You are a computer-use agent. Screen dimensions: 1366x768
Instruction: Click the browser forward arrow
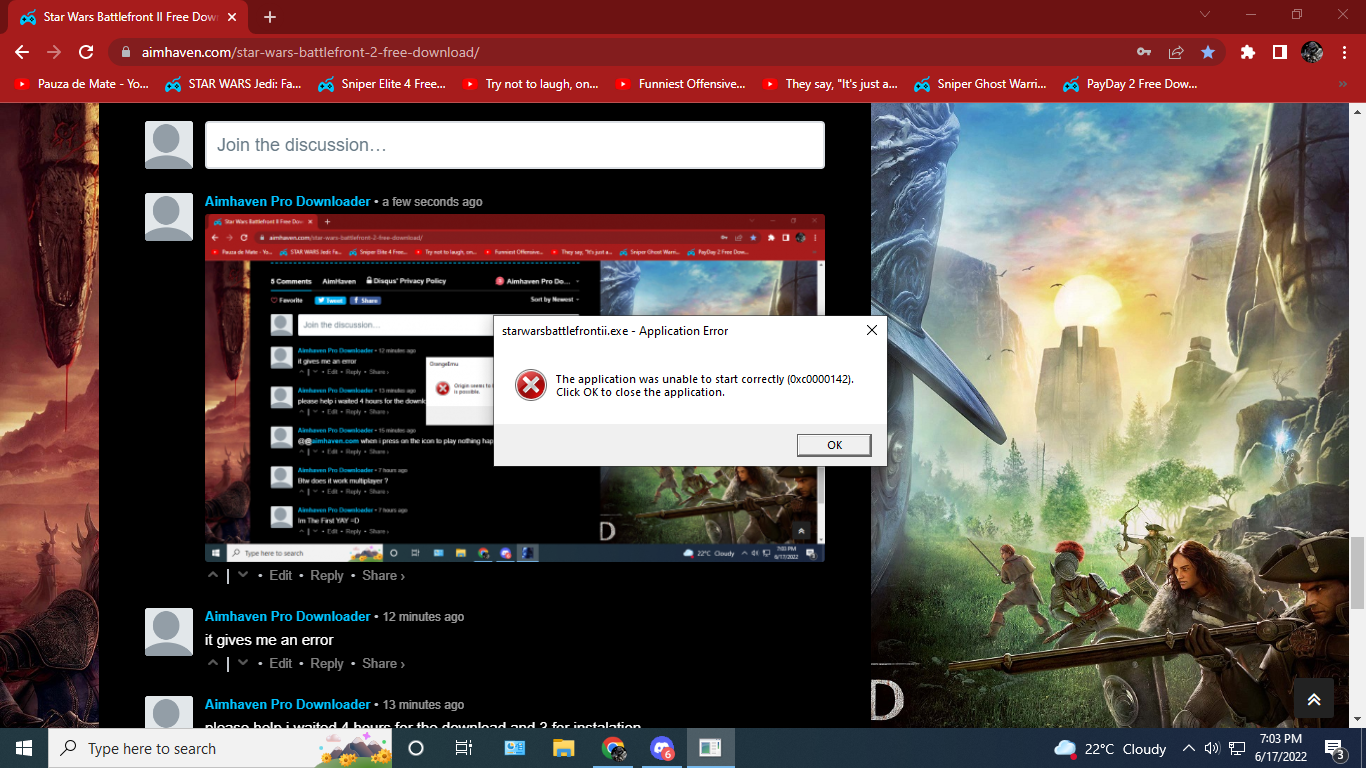click(x=54, y=52)
